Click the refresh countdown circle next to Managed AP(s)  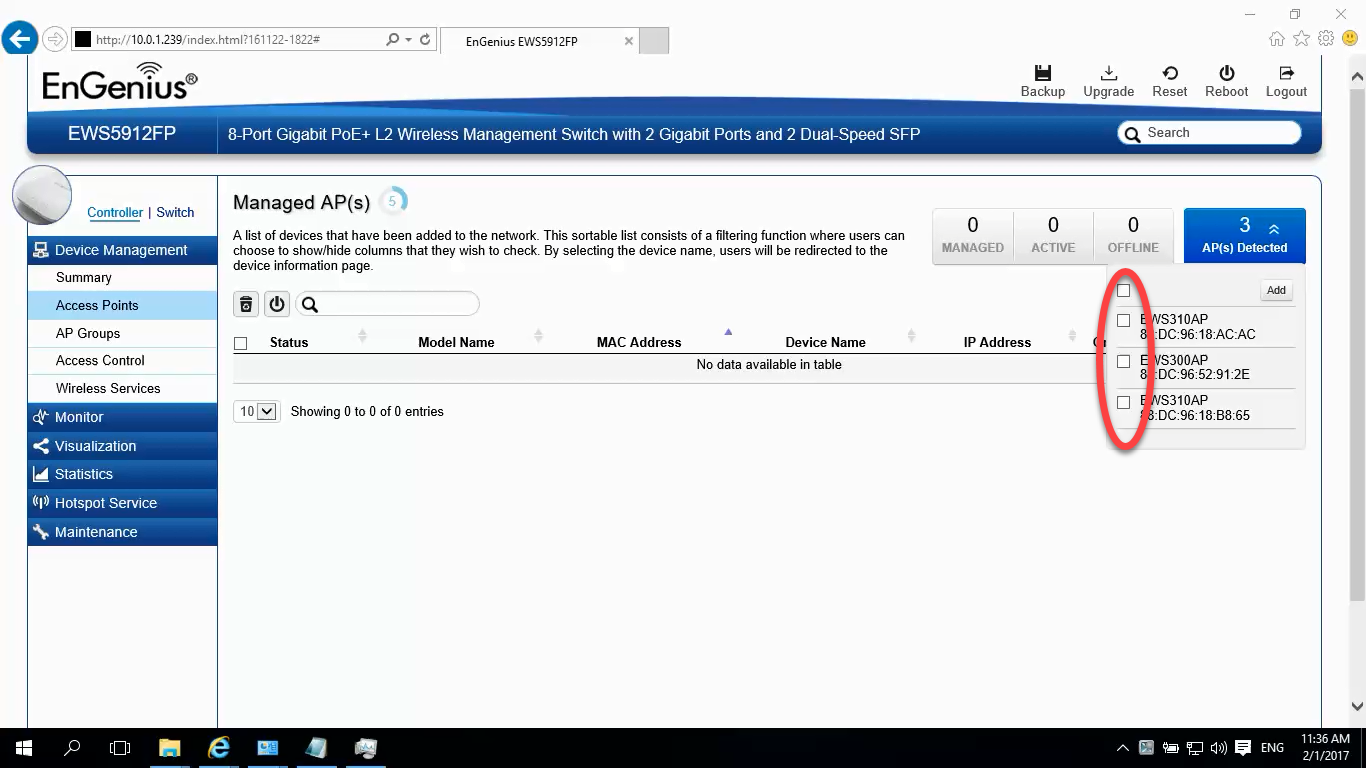[392, 201]
